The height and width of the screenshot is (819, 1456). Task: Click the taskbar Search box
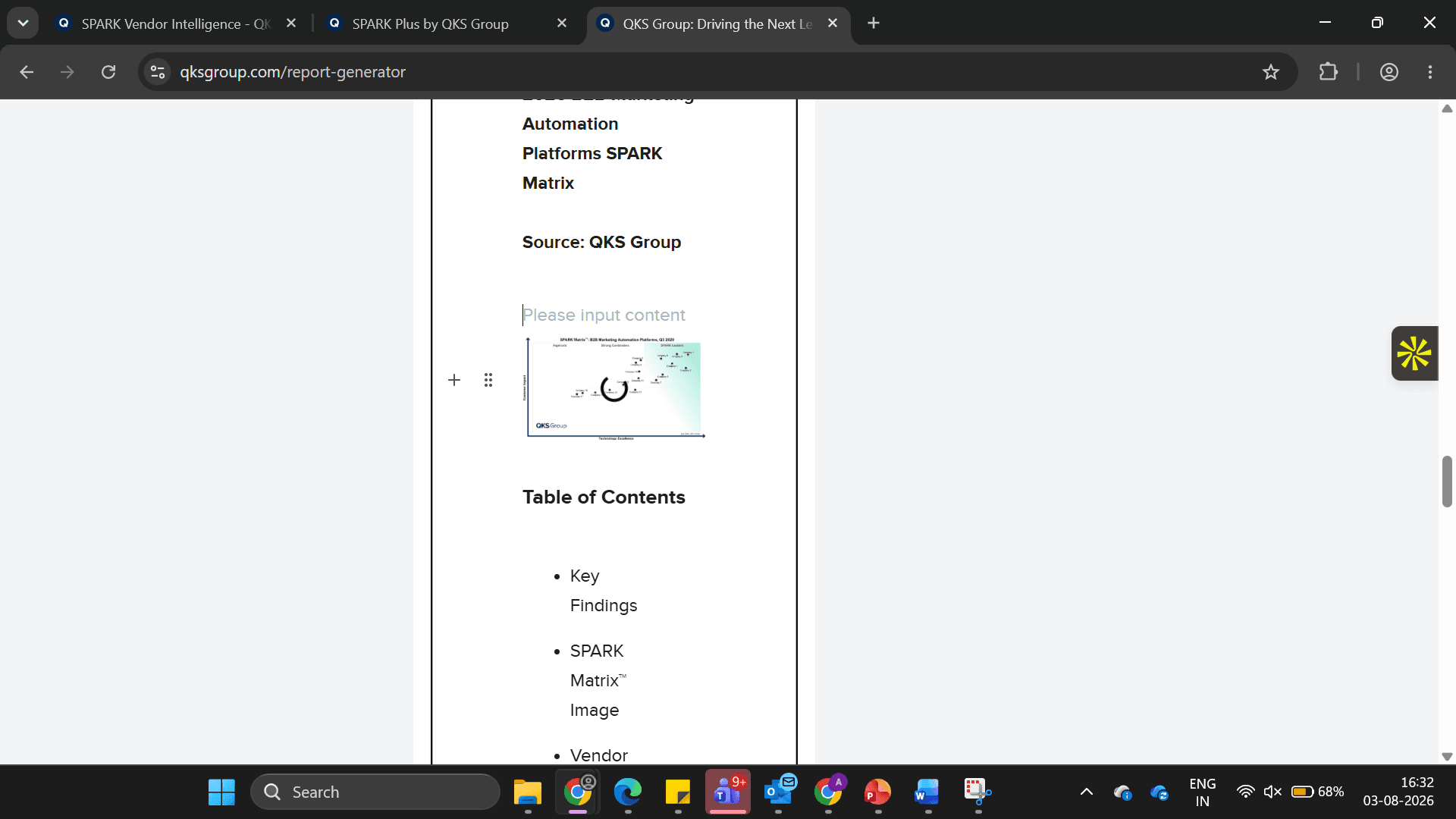(x=375, y=792)
